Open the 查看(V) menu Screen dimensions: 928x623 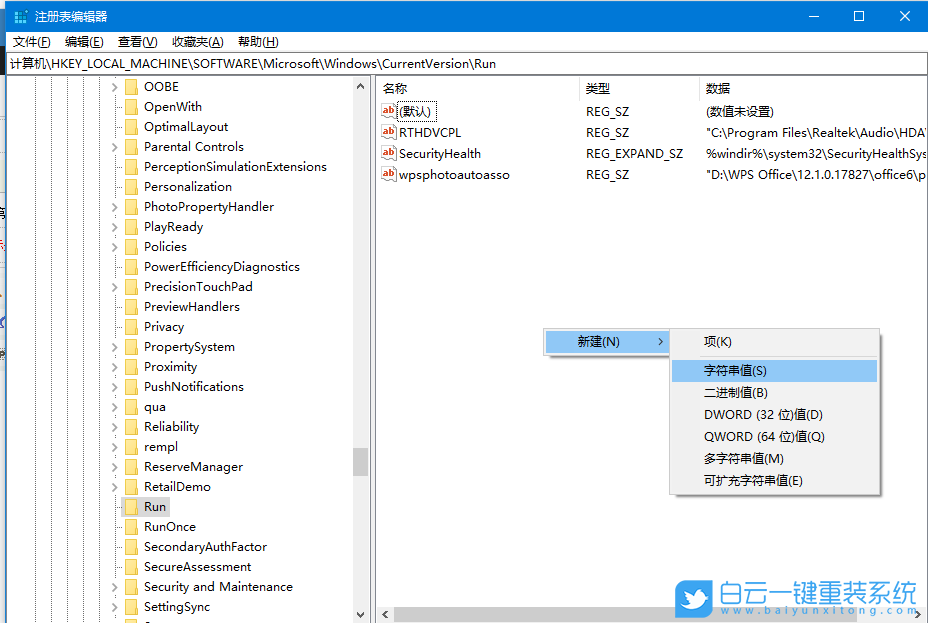137,41
